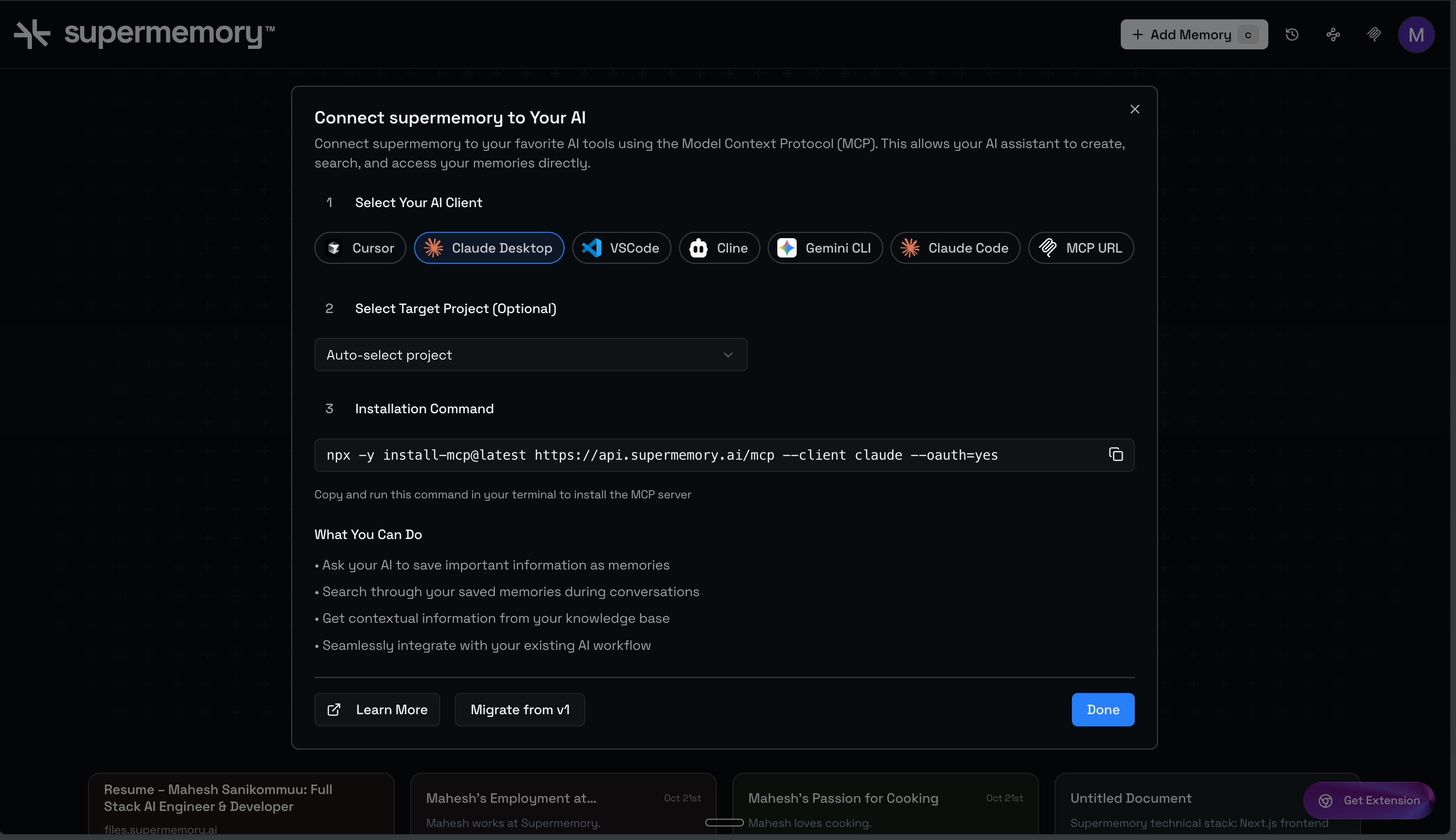Select the Cursor client
Screen dimensions: 1456x840
[360, 248]
